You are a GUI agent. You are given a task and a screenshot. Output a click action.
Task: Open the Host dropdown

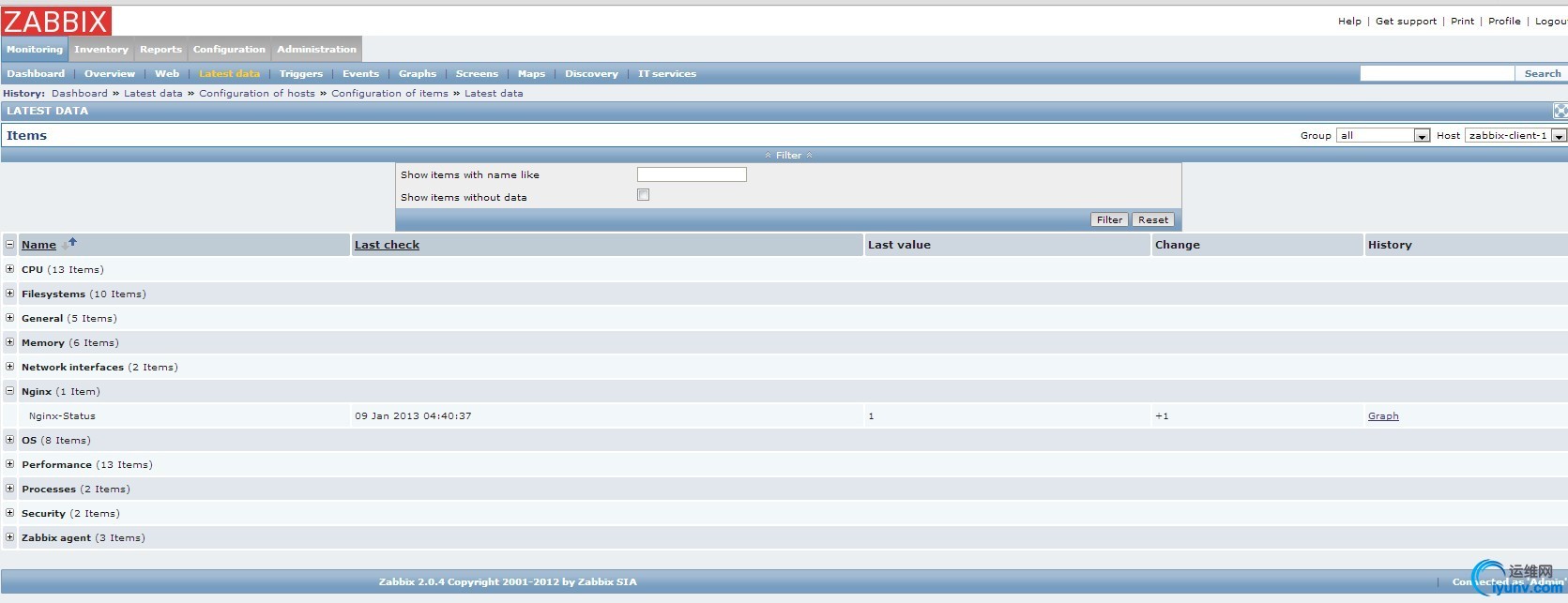point(1515,135)
